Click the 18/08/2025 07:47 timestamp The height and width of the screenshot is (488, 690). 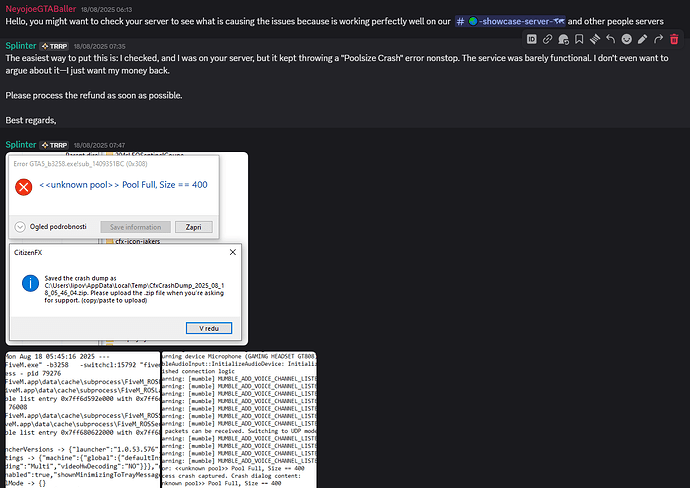tap(99, 145)
